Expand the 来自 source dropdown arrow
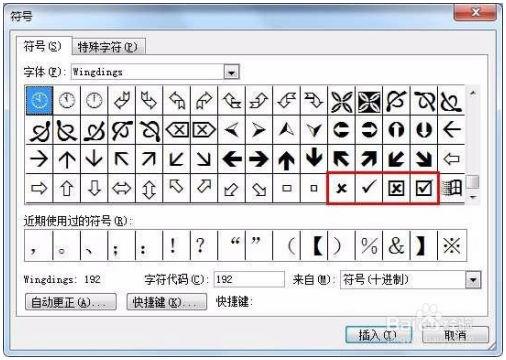 [473, 279]
